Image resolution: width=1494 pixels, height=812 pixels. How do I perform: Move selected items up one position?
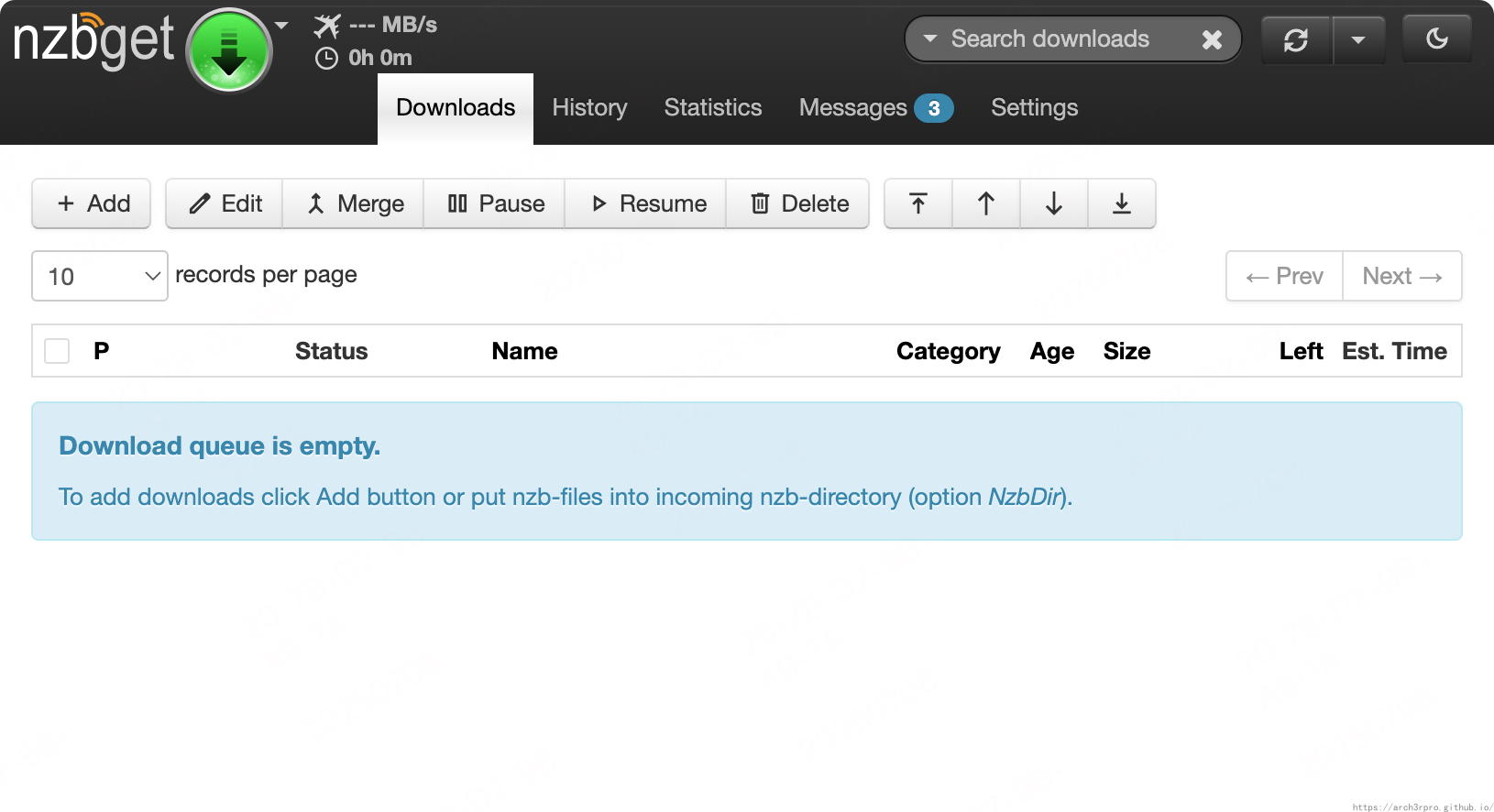point(985,203)
